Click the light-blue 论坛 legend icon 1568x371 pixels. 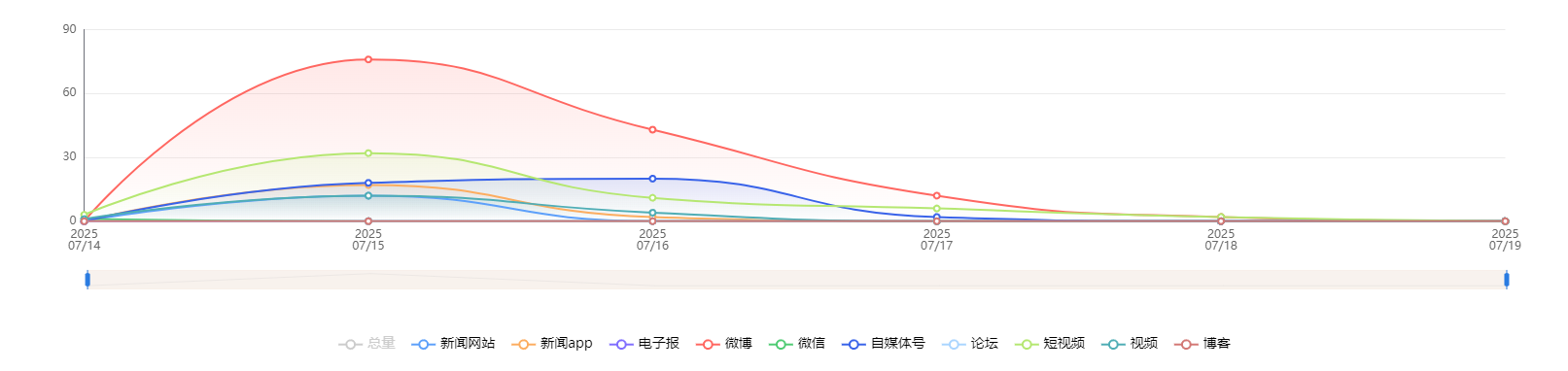954,344
